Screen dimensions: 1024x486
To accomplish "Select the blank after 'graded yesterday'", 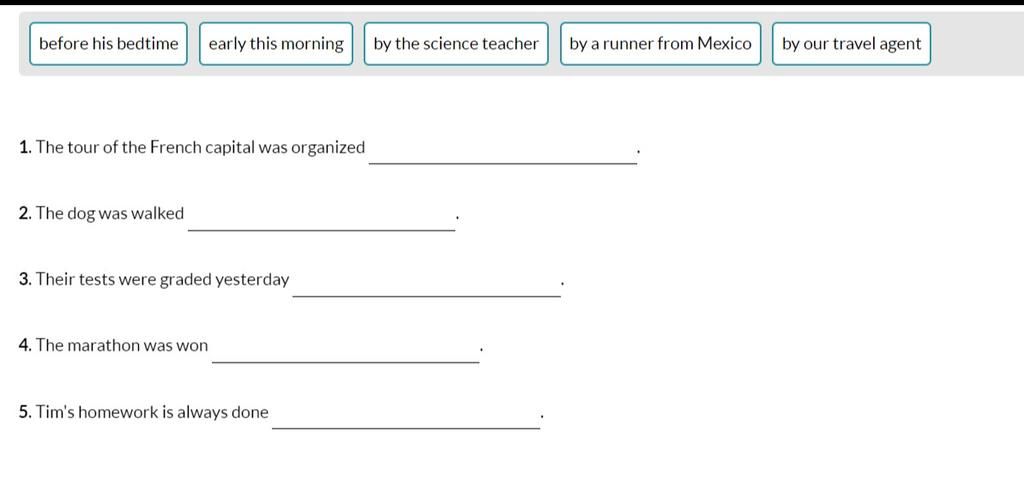I will 426,284.
